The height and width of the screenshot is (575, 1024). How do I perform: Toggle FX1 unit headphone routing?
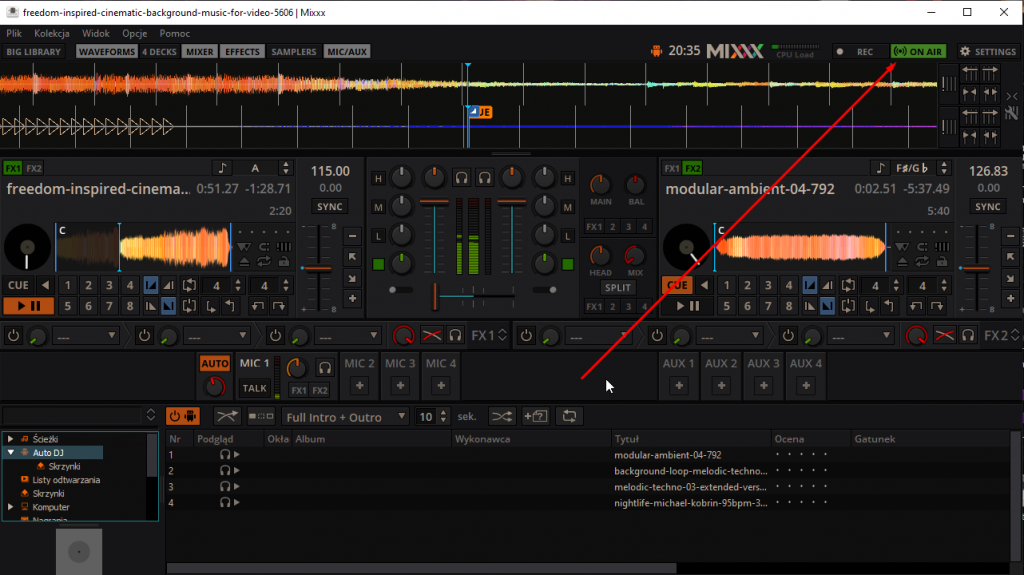pos(456,336)
